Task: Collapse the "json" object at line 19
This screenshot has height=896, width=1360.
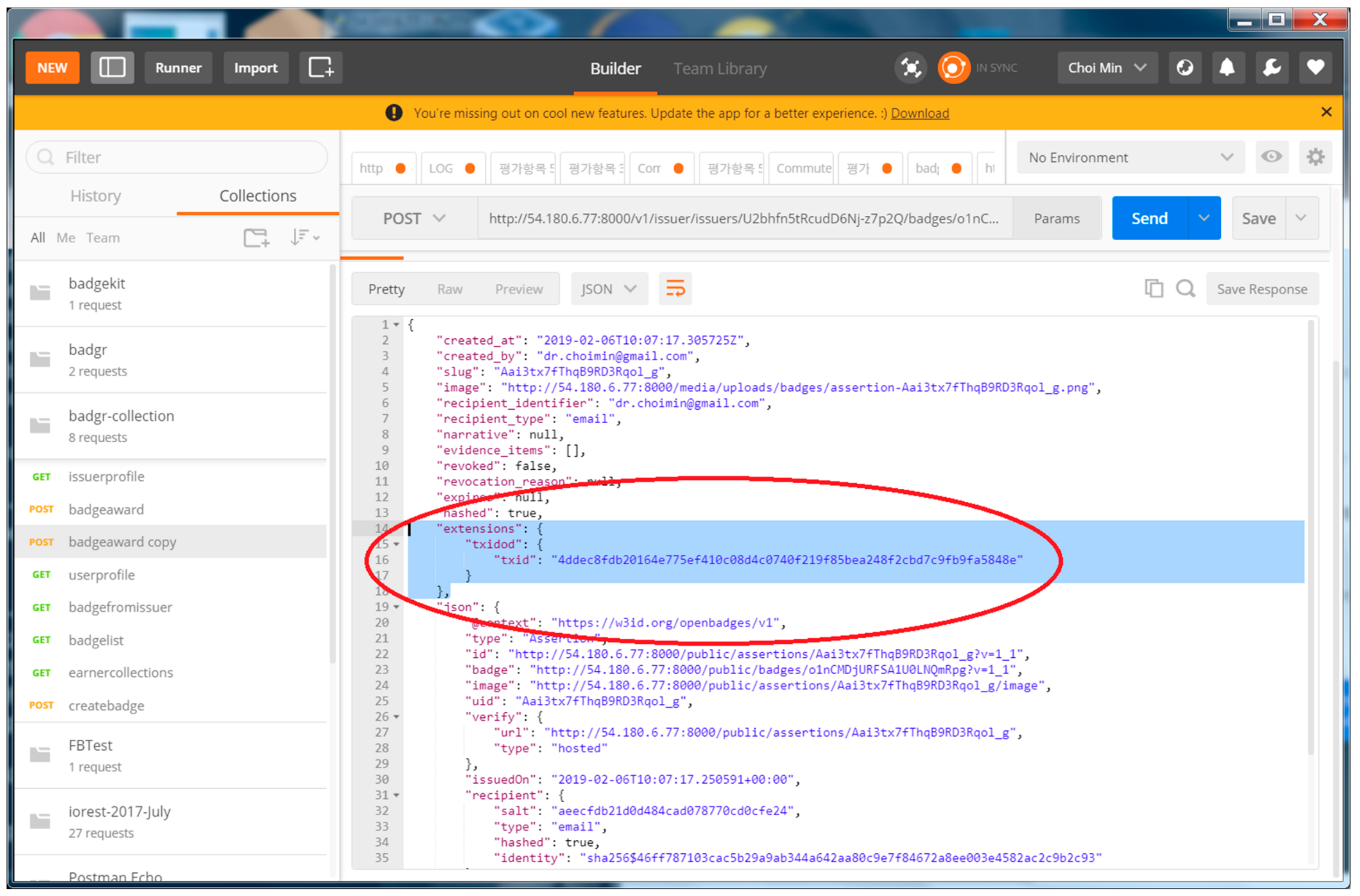Action: coord(396,607)
